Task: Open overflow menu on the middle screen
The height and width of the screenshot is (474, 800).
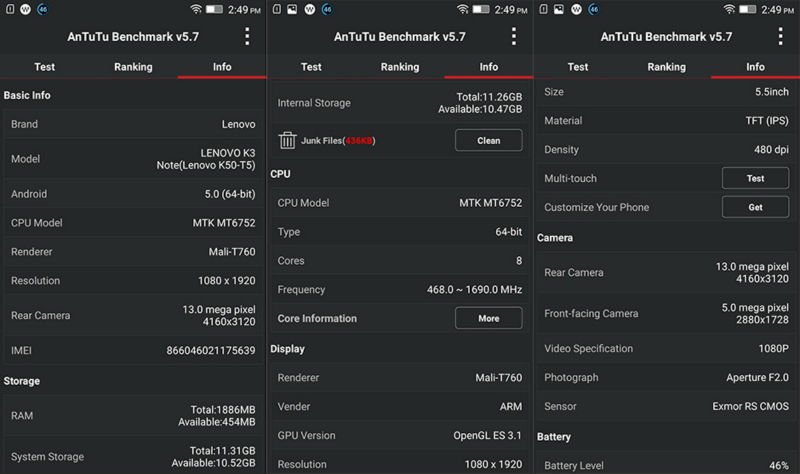Action: click(514, 37)
